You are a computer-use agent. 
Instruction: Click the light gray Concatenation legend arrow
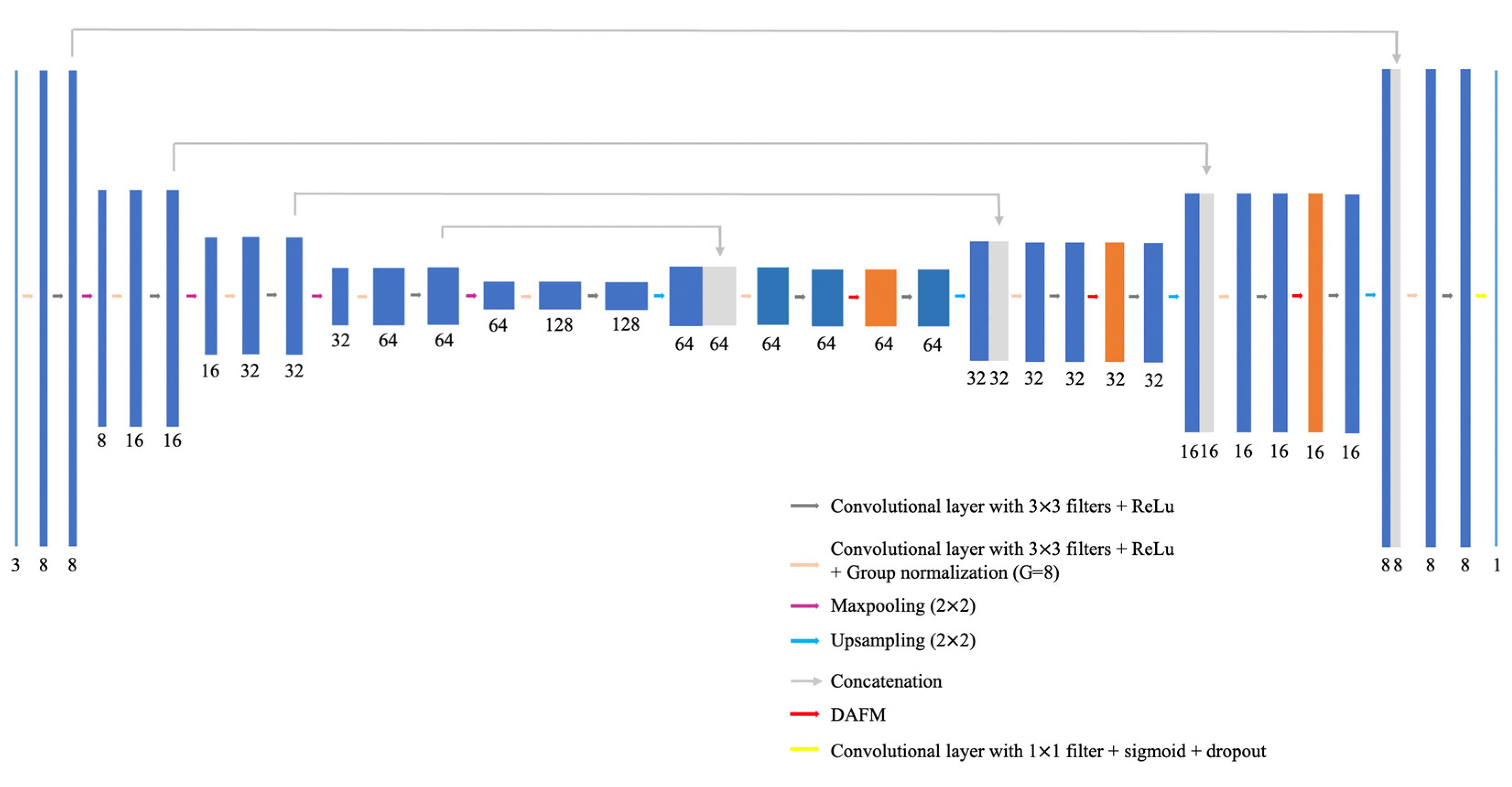point(805,681)
